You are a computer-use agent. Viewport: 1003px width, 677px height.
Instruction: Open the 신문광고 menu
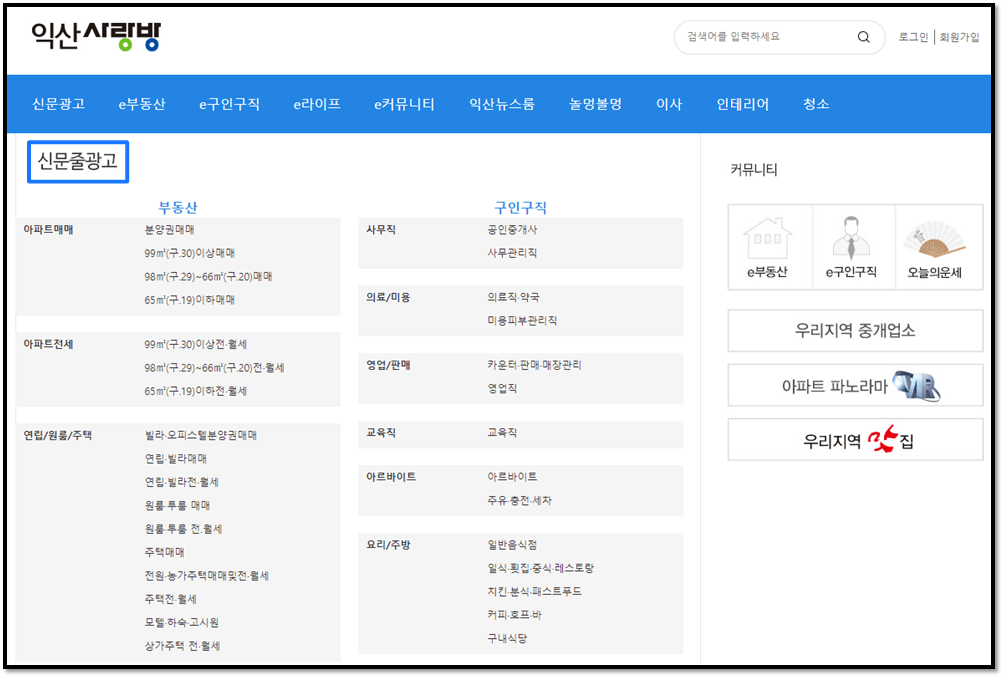point(58,104)
